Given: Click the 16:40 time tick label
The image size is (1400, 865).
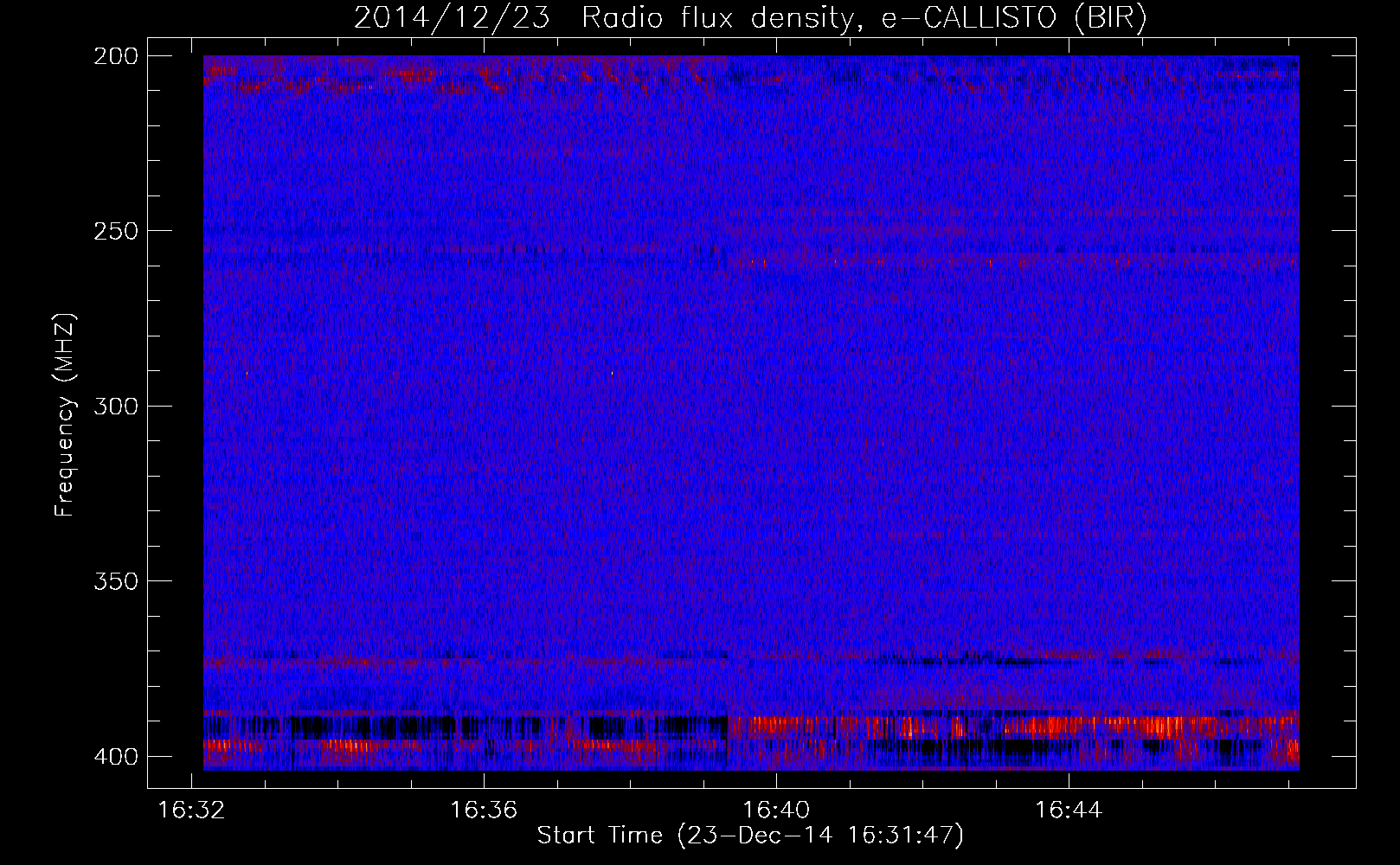Looking at the screenshot, I should click(777, 810).
